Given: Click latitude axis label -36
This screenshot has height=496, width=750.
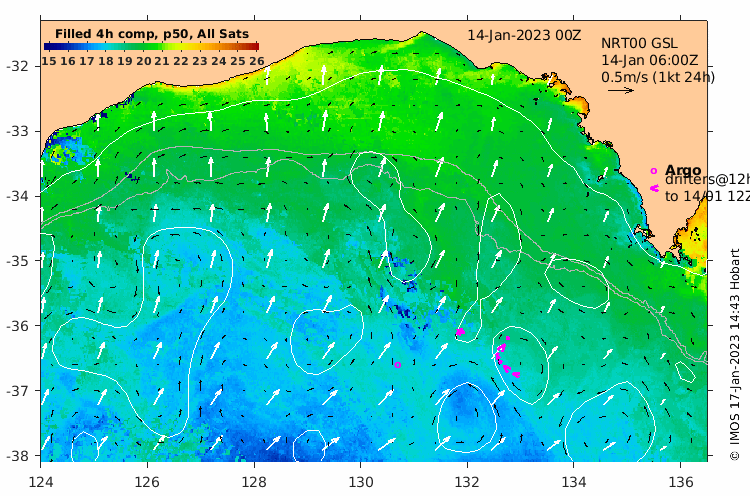Looking at the screenshot, I should (x=17, y=326).
